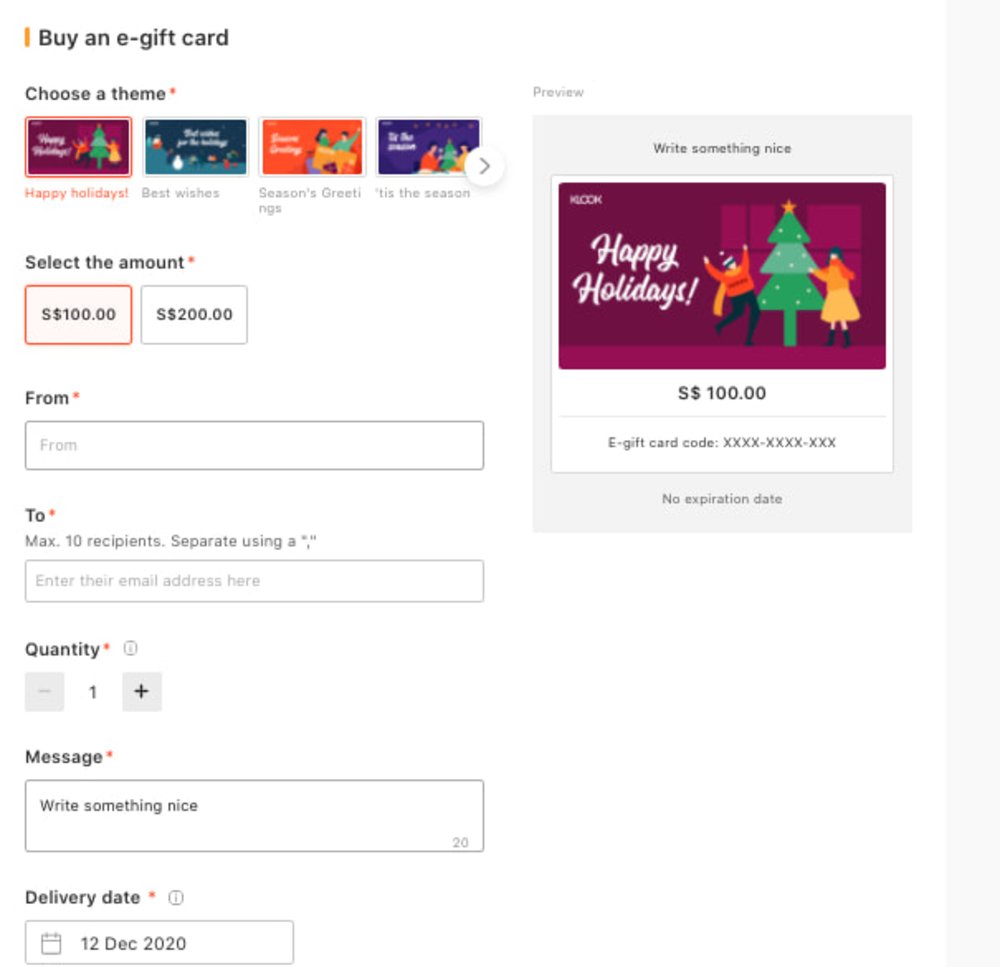Open the Delivery date info tooltip icon

tap(176, 897)
